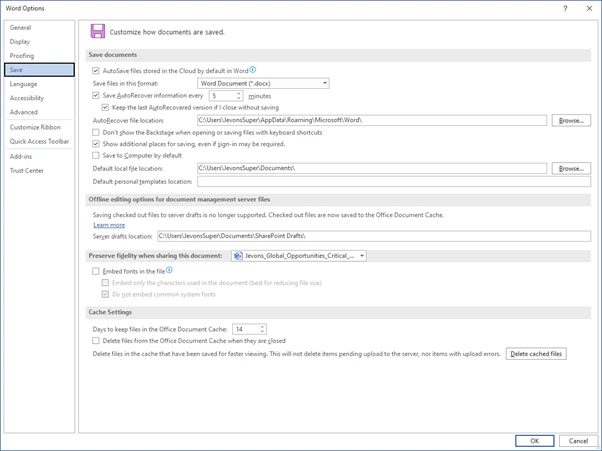Screen dimensions: 602x451
Task: Toggle Save AutoRecover information checkbox
Action: (96, 95)
